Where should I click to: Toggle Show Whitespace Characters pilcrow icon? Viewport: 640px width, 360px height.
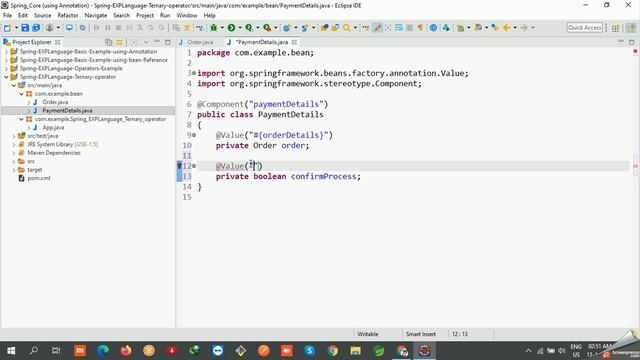pos(420,28)
